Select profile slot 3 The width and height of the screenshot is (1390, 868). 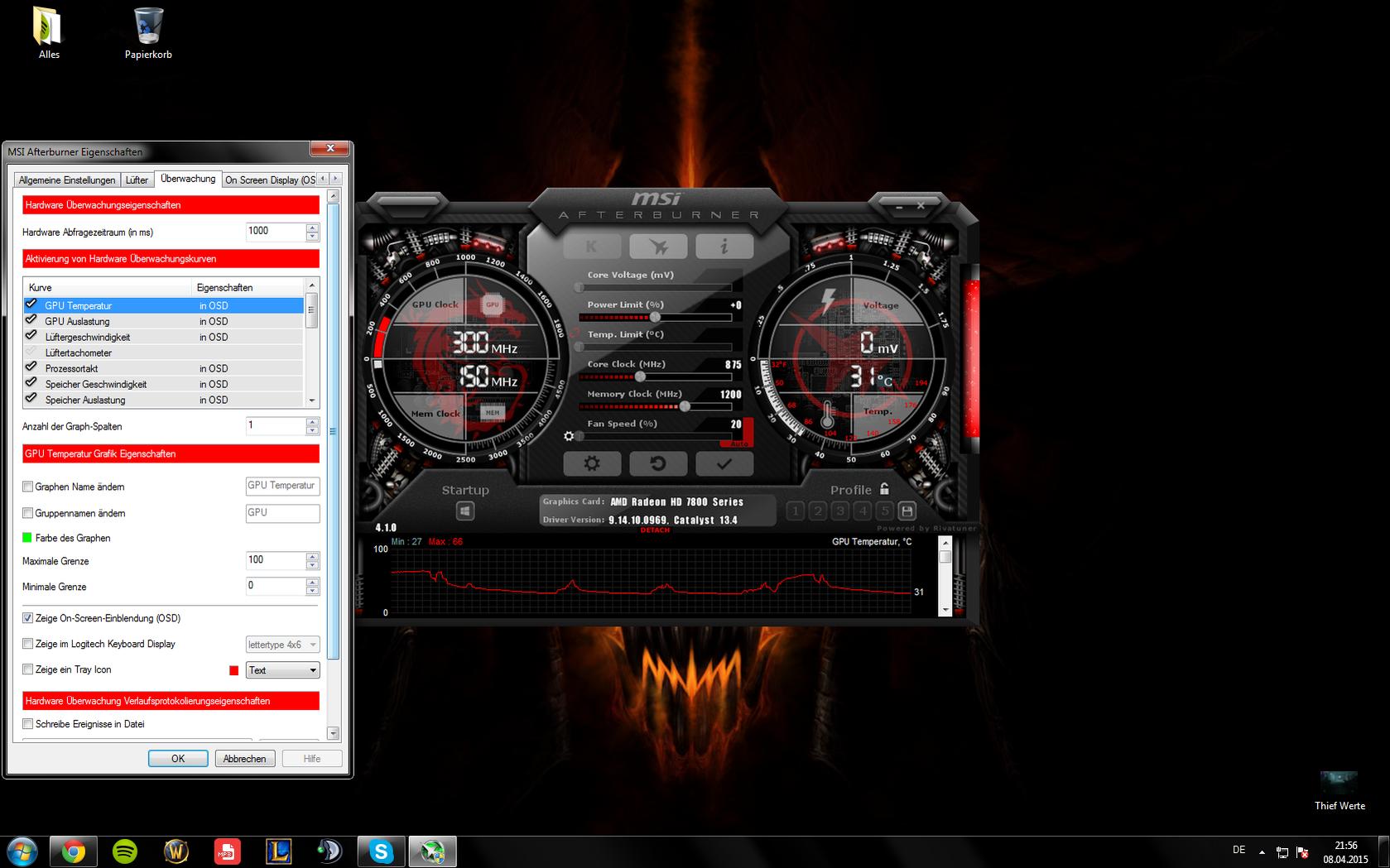point(840,511)
